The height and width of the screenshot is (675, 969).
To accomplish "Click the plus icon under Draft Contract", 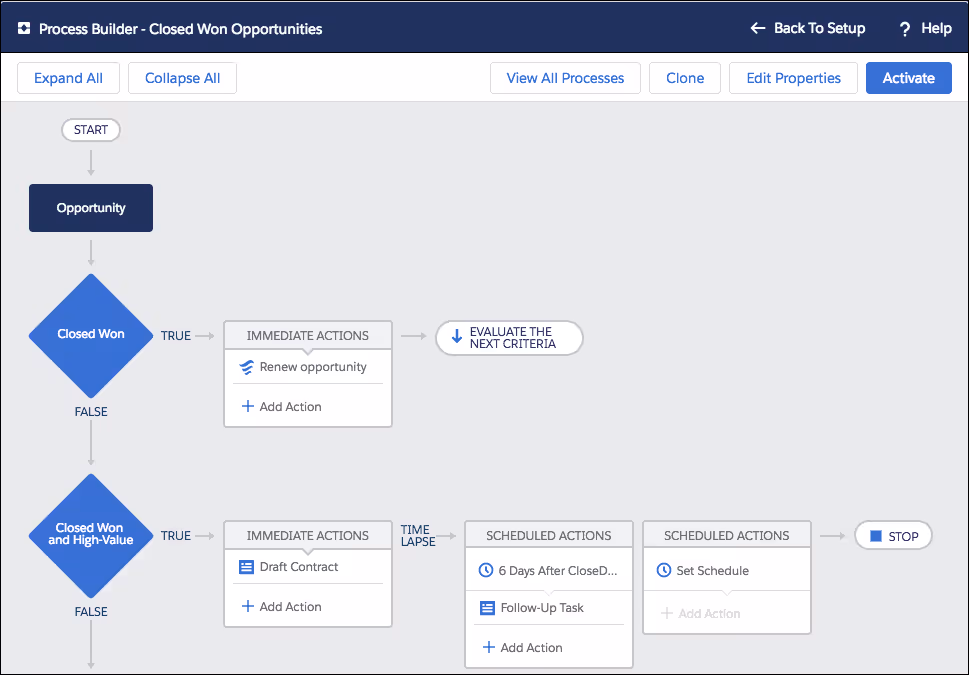I will [247, 606].
